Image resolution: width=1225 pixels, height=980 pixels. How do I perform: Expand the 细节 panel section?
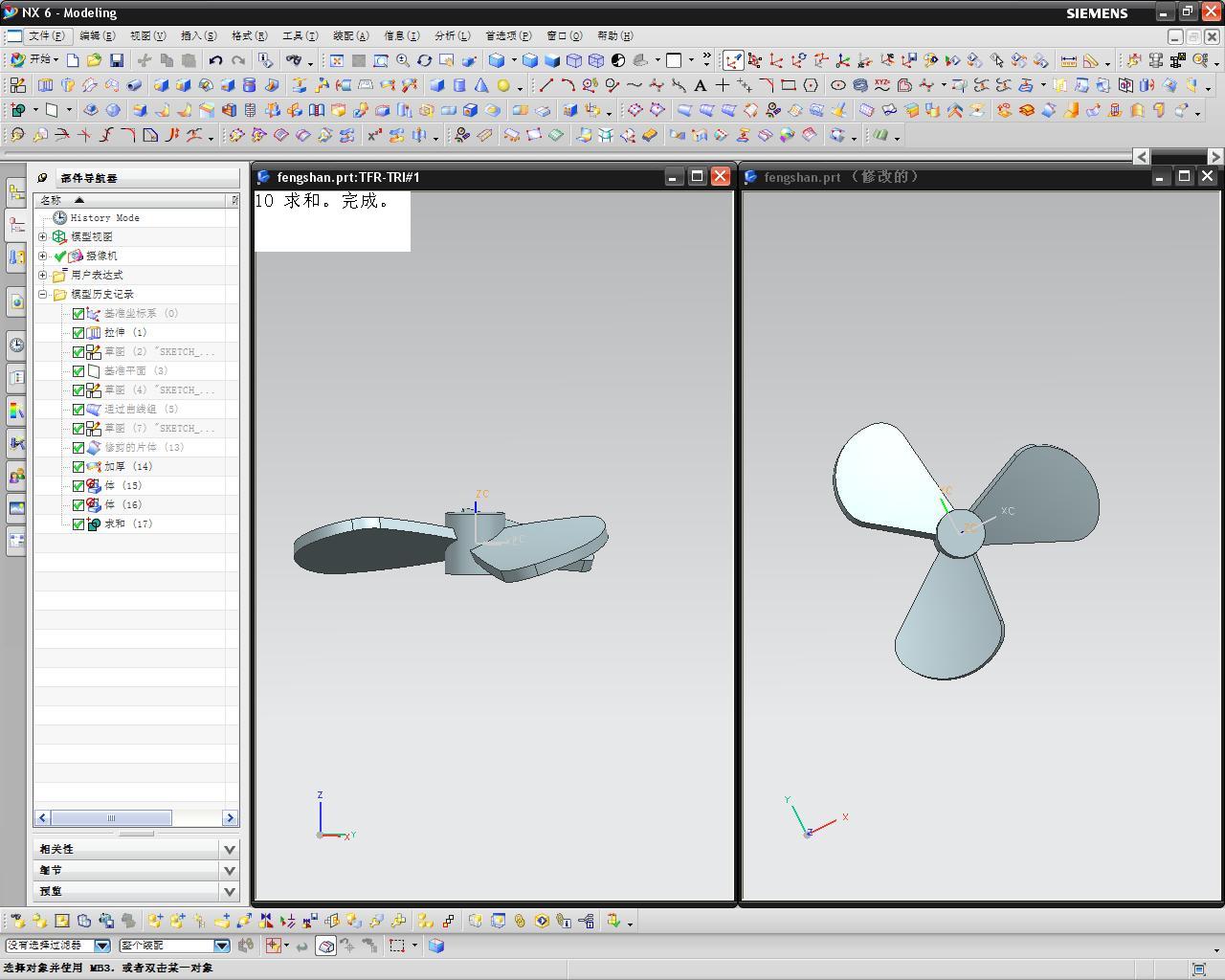230,870
